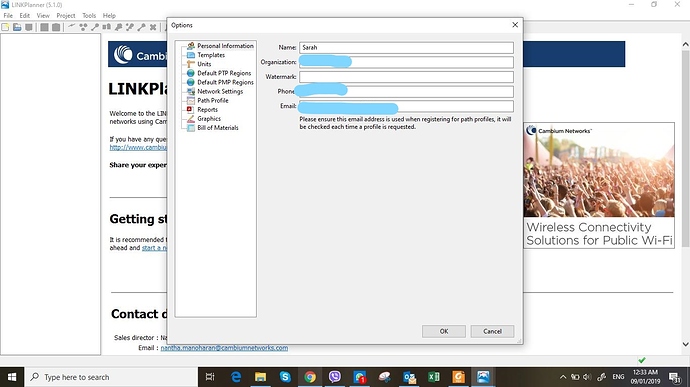Open the Project menu
Image resolution: width=690 pixels, height=387 pixels.
click(x=66, y=15)
